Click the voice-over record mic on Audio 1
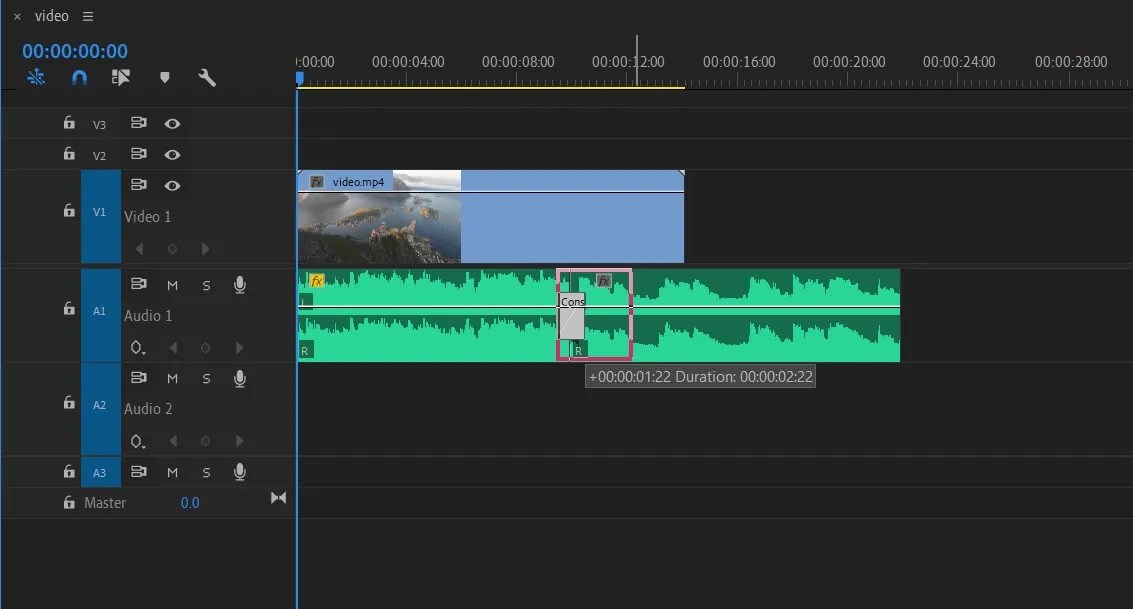Viewport: 1133px width, 609px height. 240,285
